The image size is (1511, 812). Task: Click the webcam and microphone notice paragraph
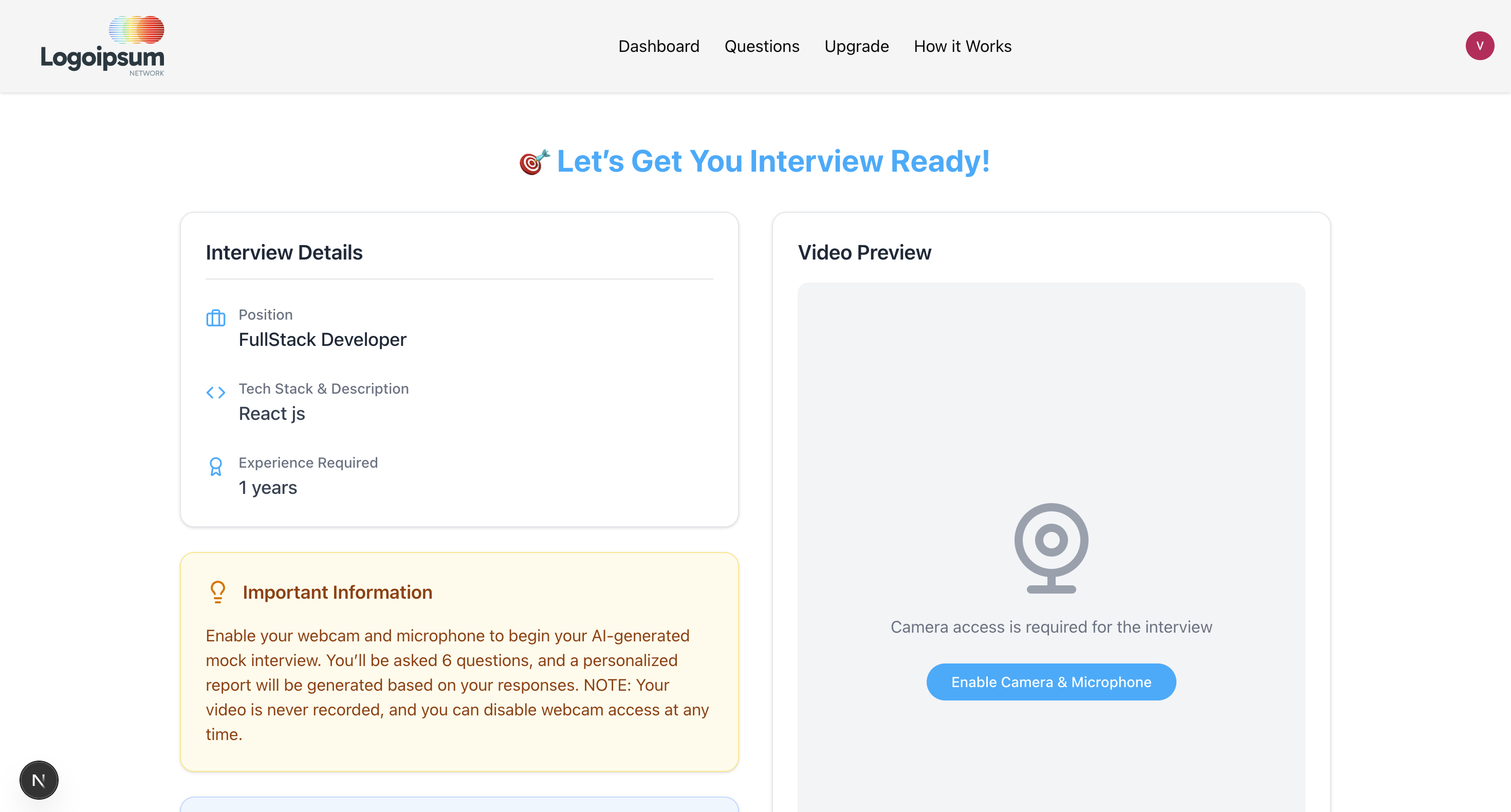pos(458,685)
